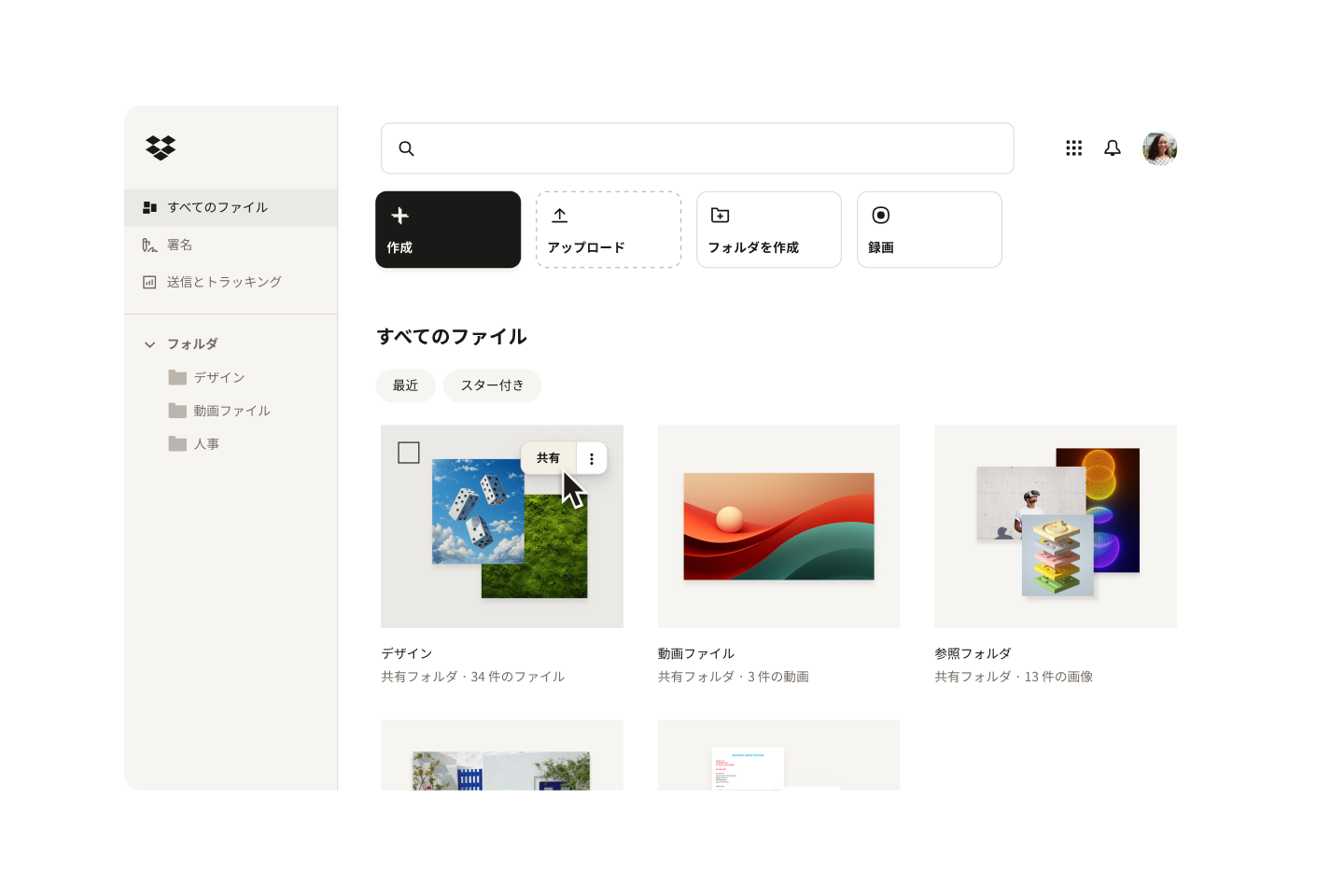This screenshot has width=1344, height=896.
Task: Open the 参照フォルダ thumbnail
Action: tap(1055, 525)
